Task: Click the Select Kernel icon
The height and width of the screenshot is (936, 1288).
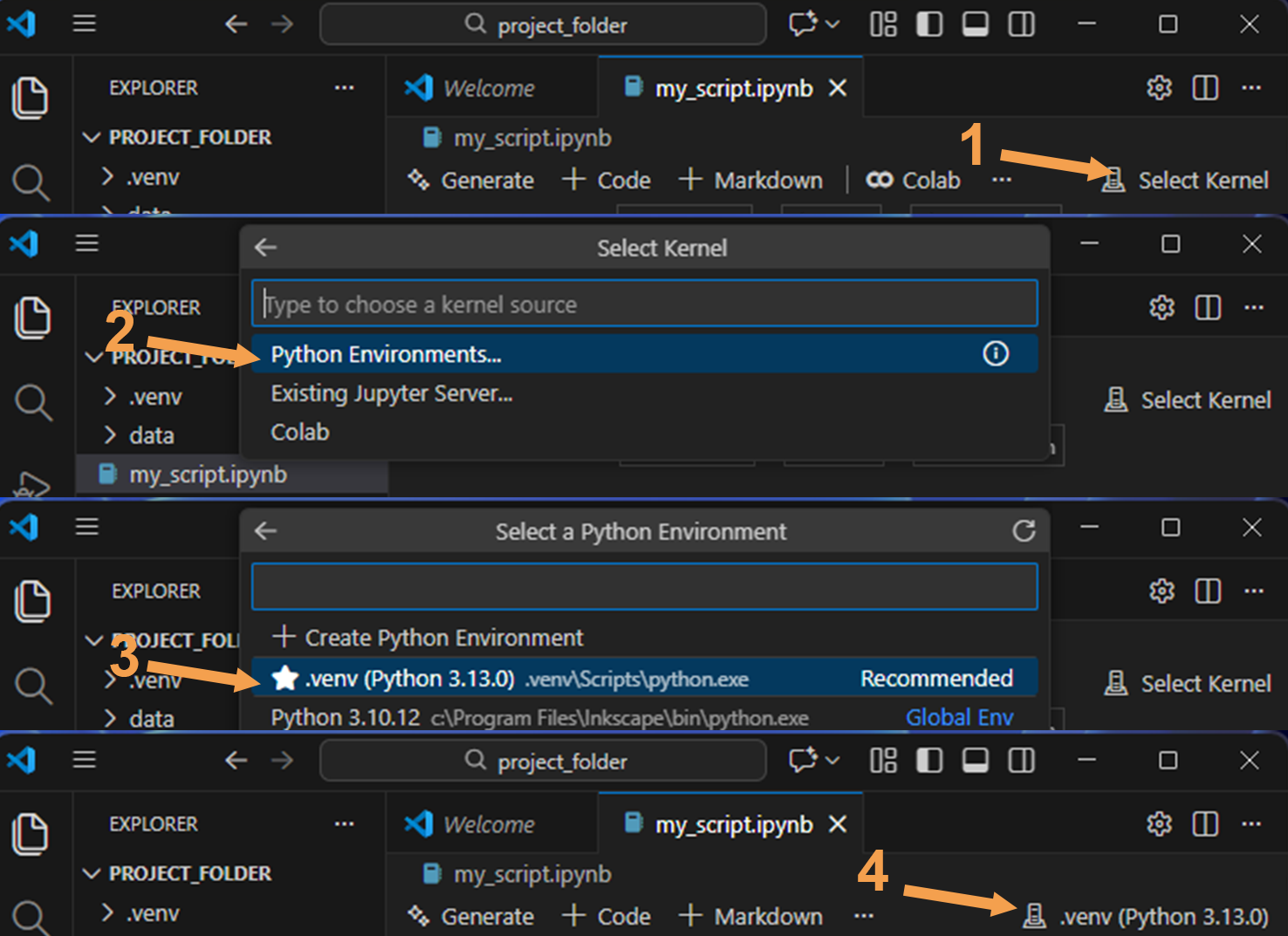Action: 1113,180
